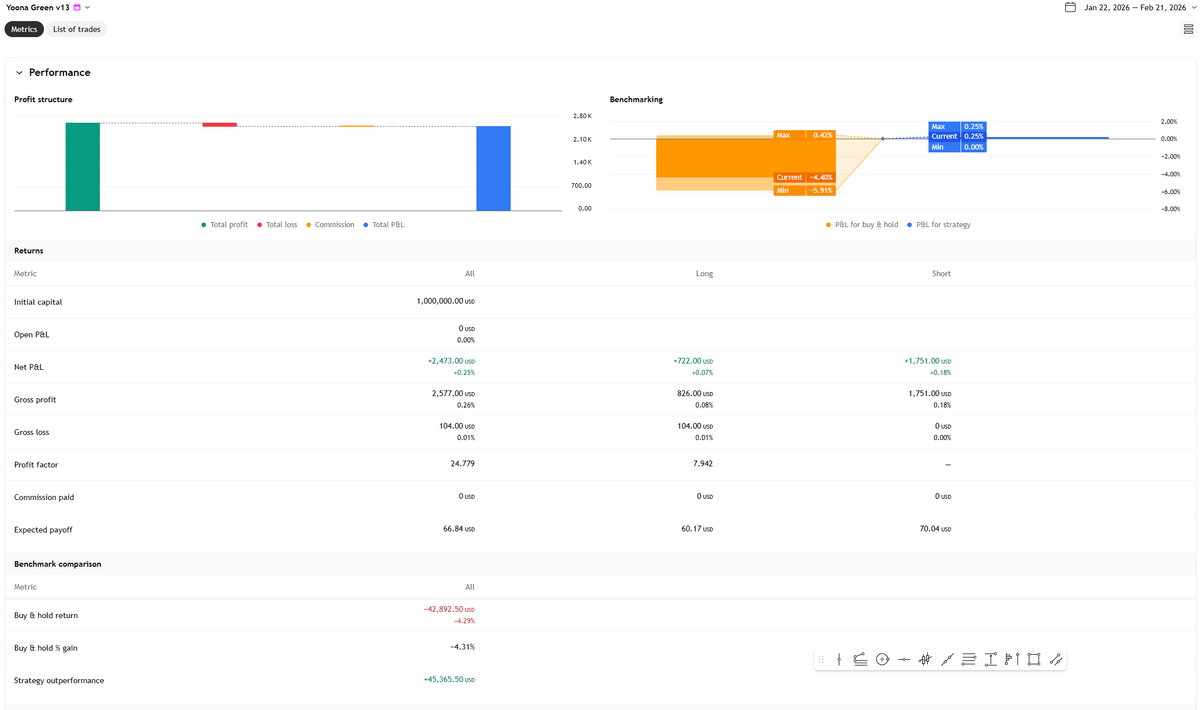Select the parallel channel drawing tool

point(1055,659)
